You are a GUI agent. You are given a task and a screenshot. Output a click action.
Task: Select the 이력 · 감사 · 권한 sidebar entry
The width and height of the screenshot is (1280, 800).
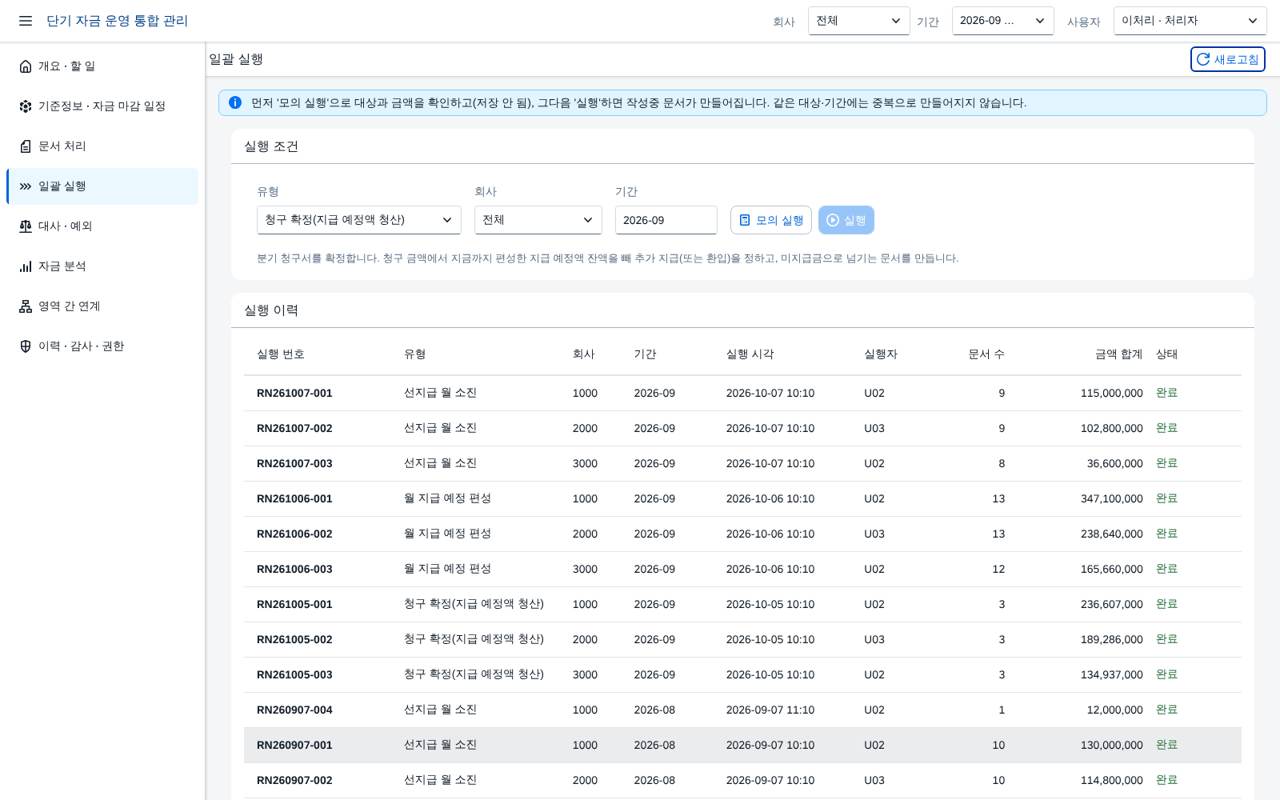(102, 346)
